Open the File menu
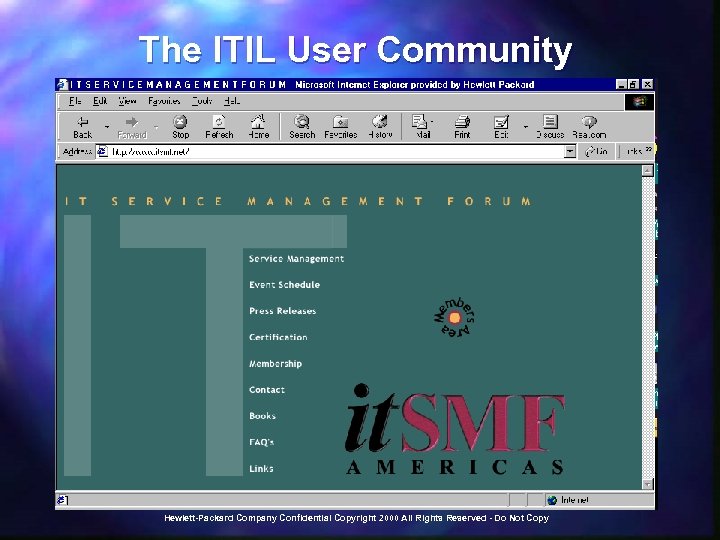 pyautogui.click(x=75, y=101)
